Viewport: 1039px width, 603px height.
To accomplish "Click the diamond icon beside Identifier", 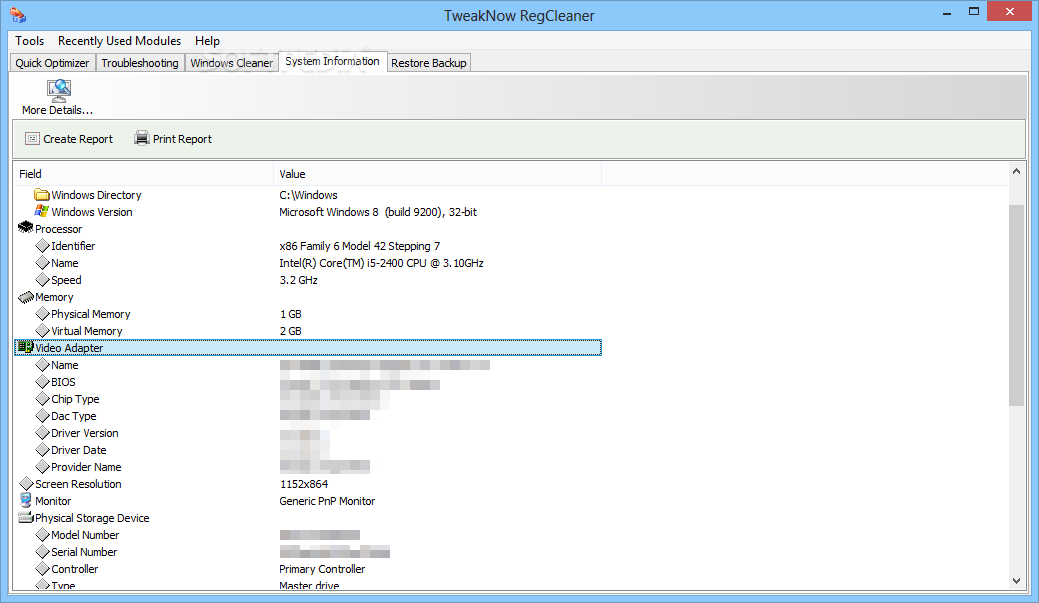I will click(42, 246).
